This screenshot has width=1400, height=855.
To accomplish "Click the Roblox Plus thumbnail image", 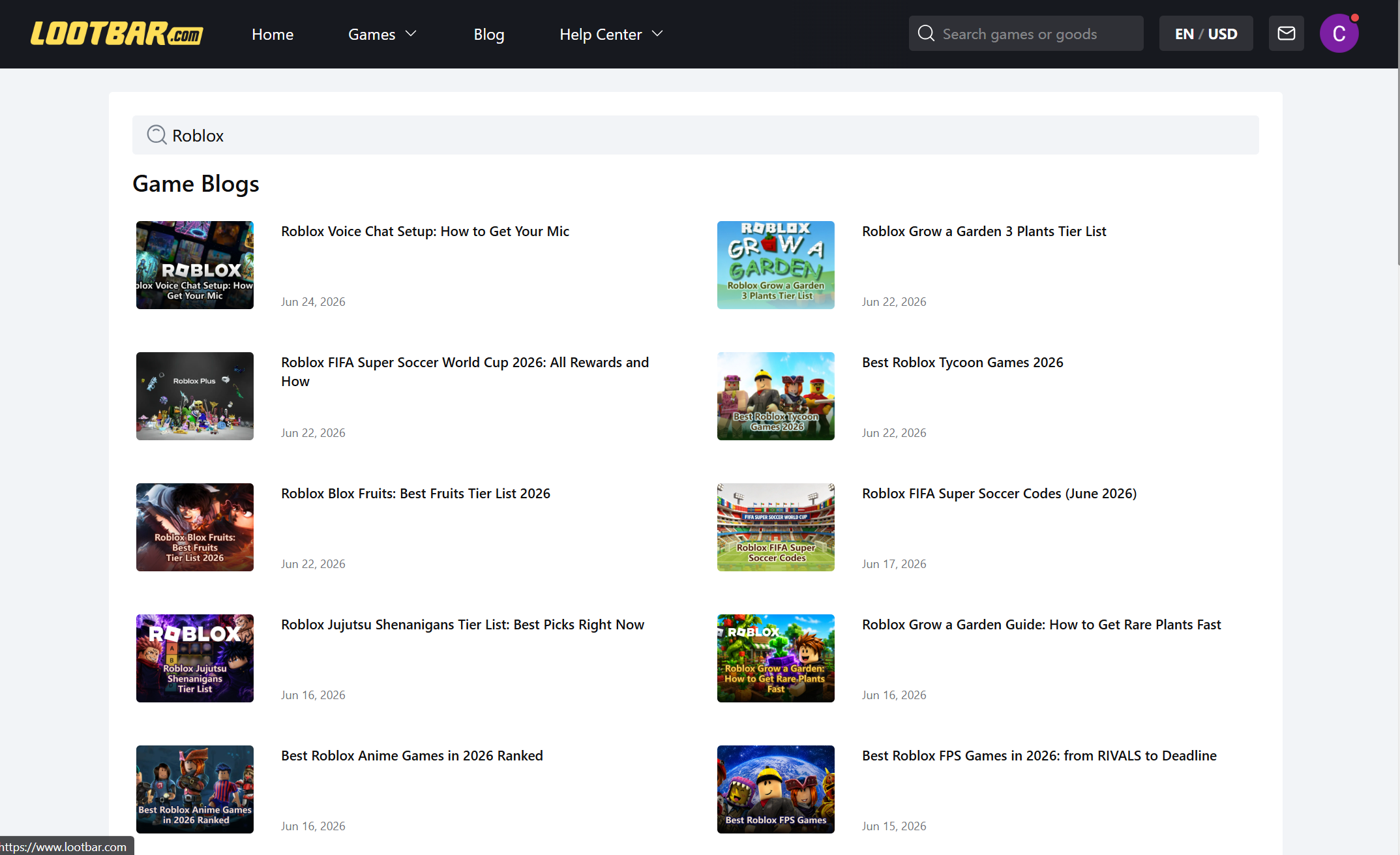I will 195,396.
